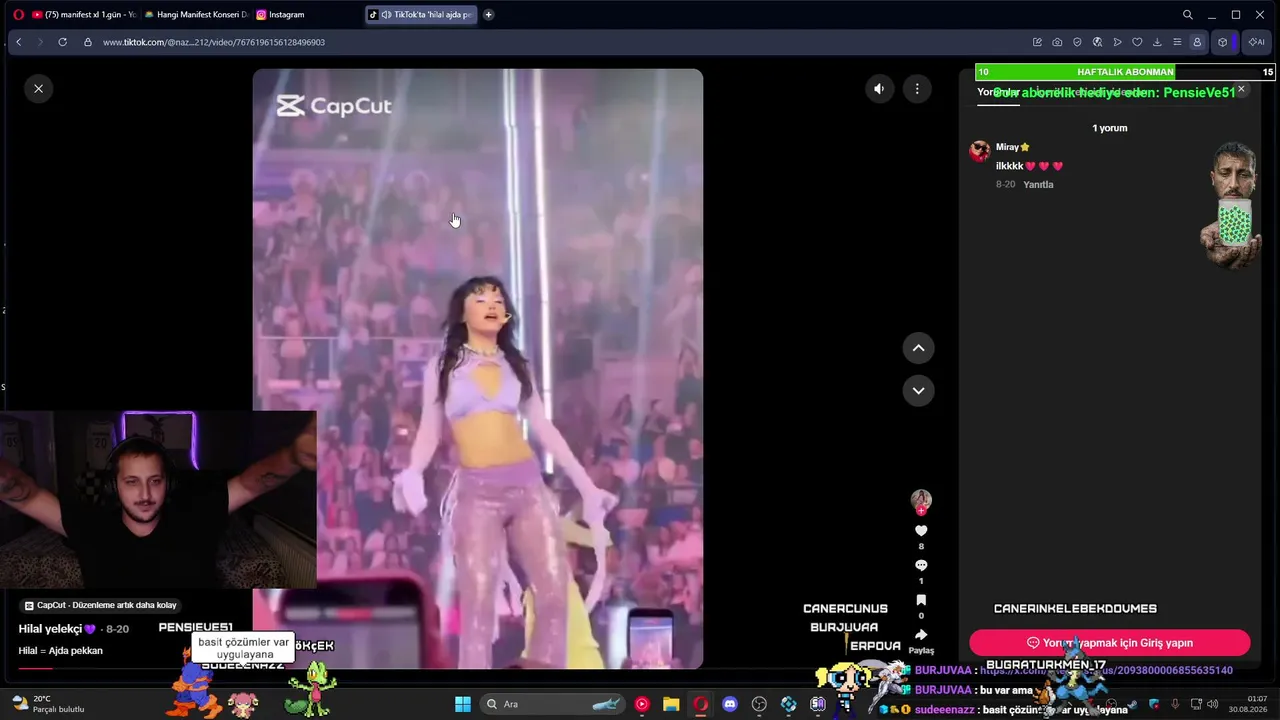Open the Opera AI assistant button

pyautogui.click(x=1255, y=42)
